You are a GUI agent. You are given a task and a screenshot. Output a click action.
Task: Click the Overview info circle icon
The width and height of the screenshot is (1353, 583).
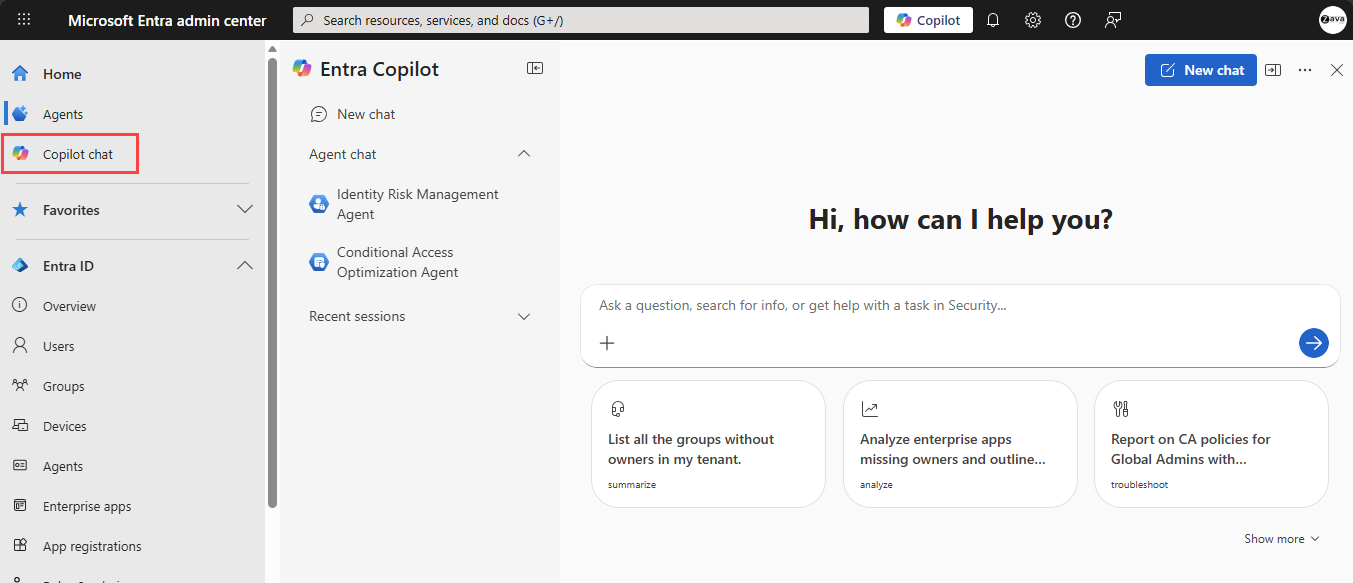pyautogui.click(x=20, y=305)
